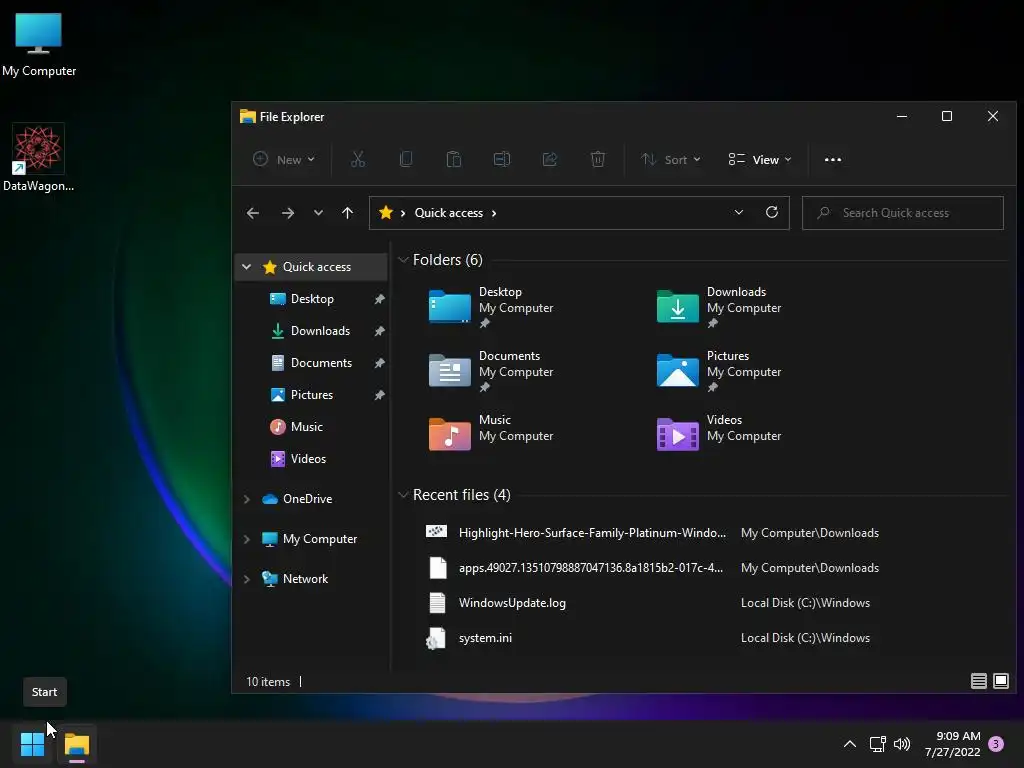This screenshot has height=768, width=1024.
Task: Click the network tray icon
Action: point(877,744)
